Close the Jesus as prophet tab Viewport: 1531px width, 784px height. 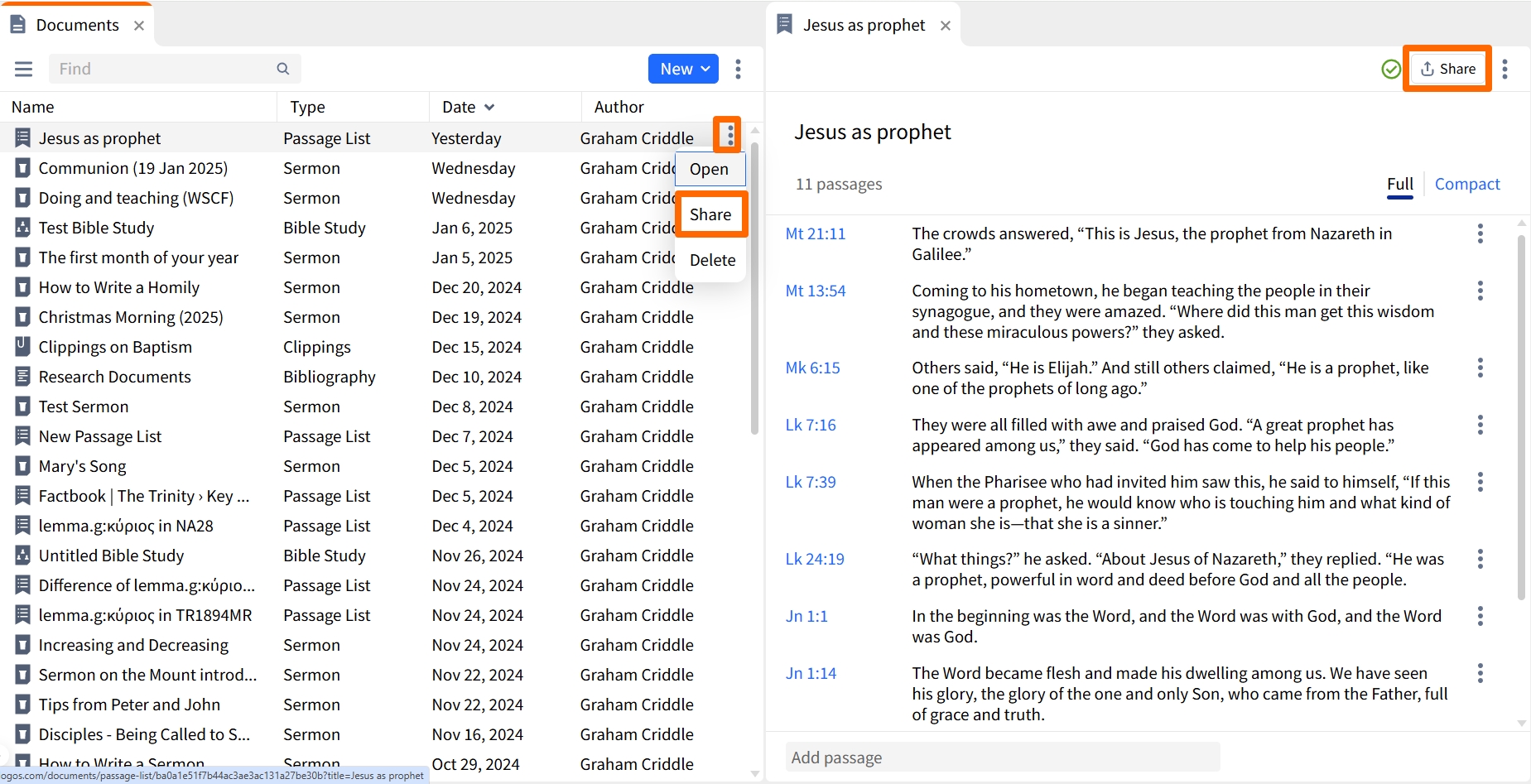tap(946, 26)
